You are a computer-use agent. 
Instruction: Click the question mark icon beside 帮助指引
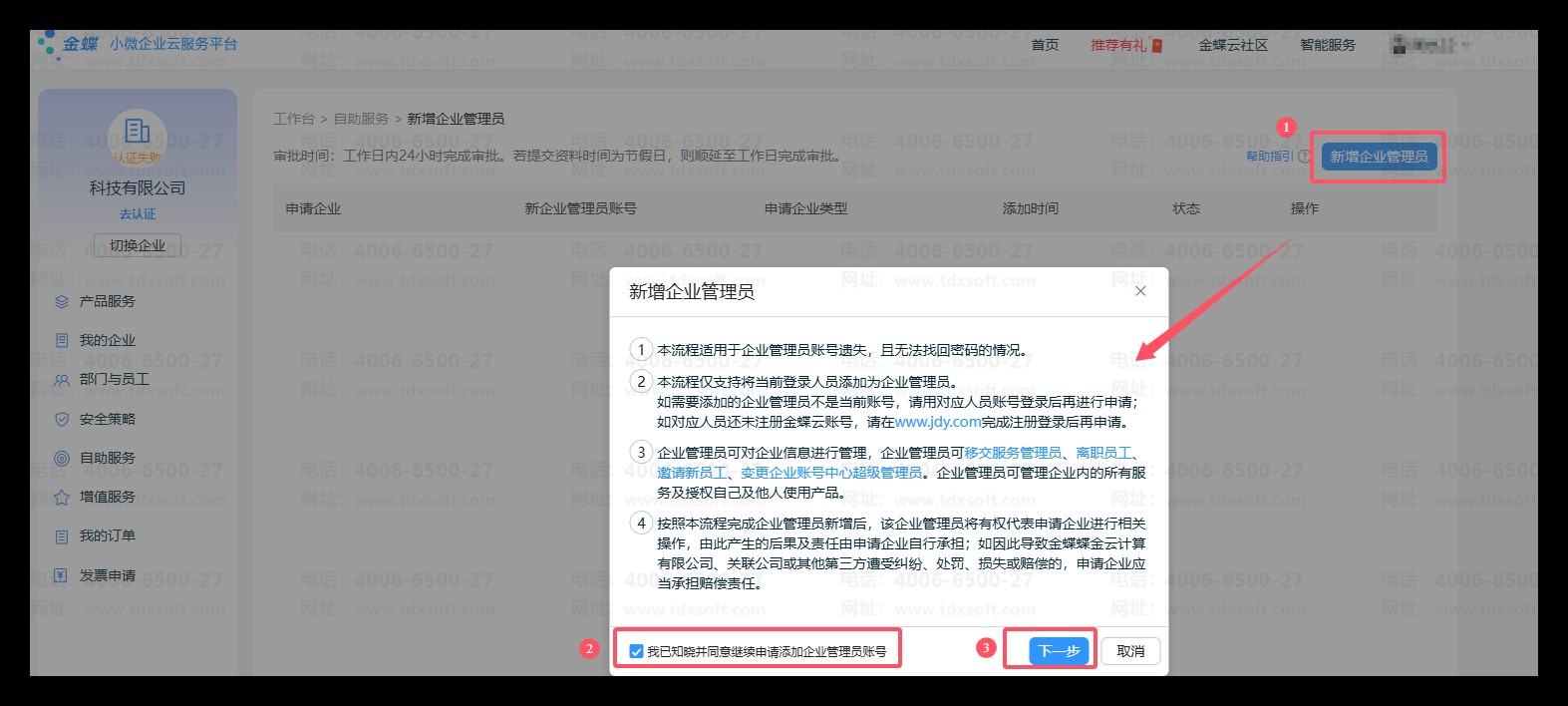[x=1304, y=157]
